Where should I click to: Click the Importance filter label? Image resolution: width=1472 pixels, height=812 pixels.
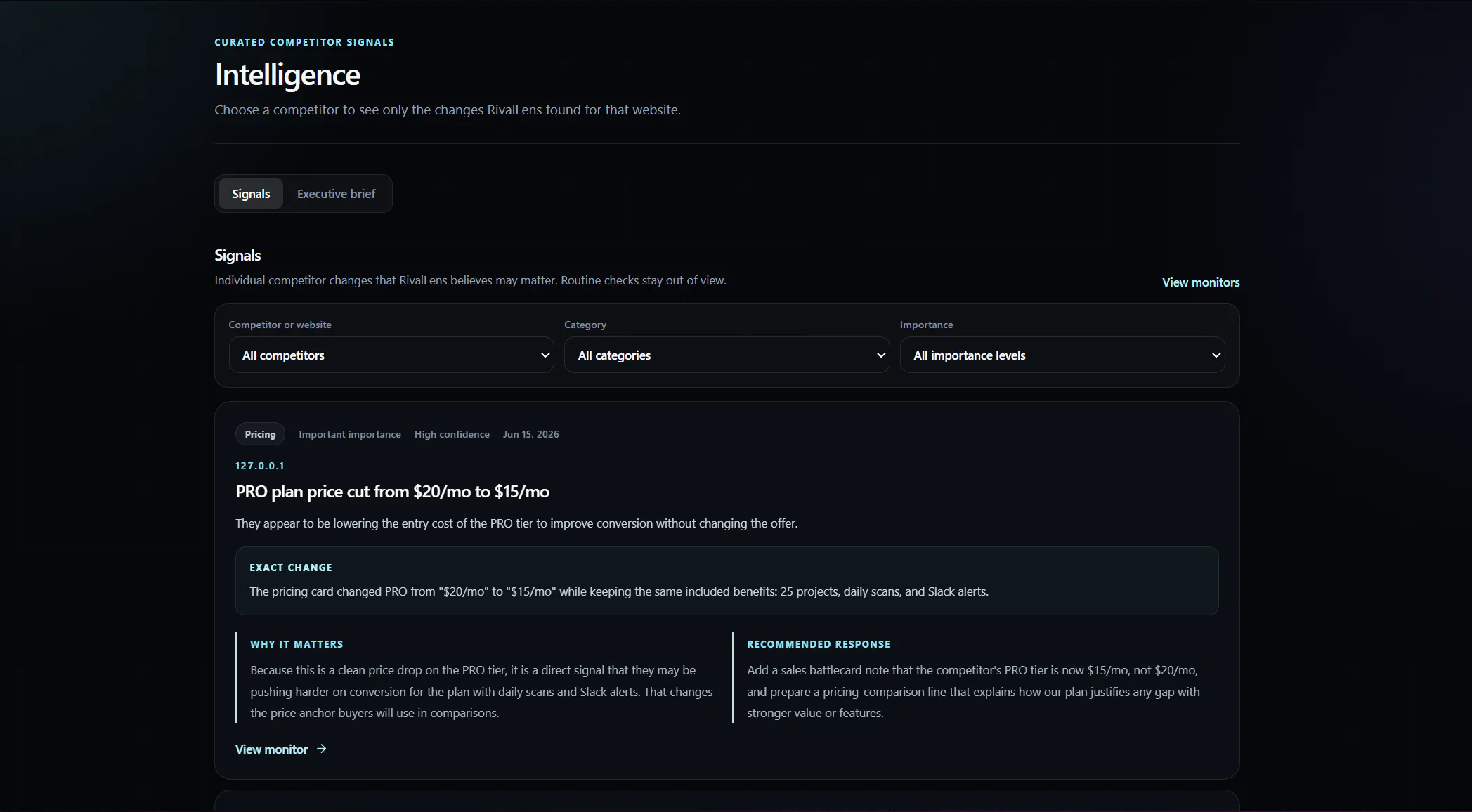[926, 325]
